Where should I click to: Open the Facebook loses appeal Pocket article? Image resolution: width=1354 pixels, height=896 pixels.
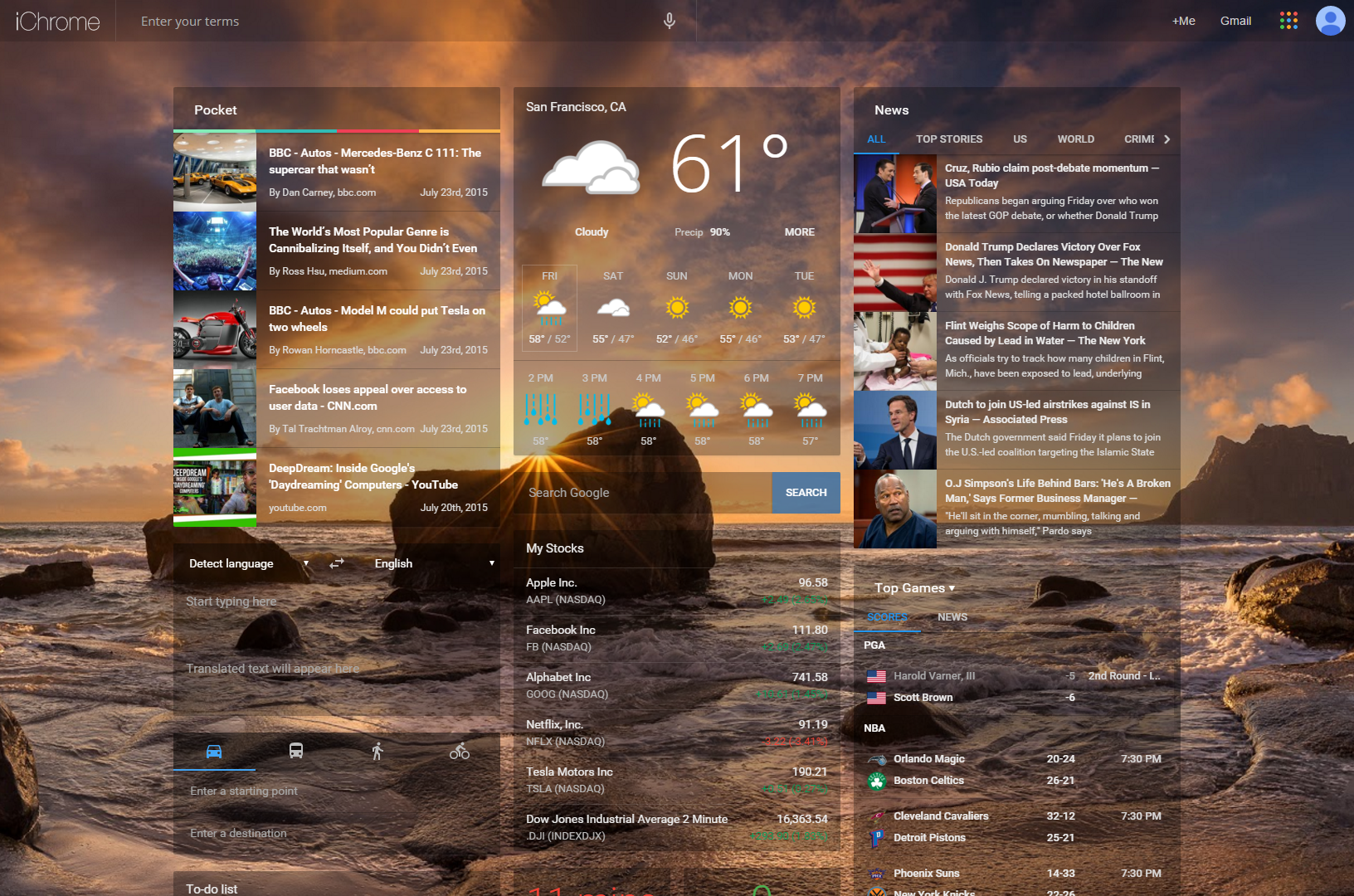pyautogui.click(x=337, y=409)
